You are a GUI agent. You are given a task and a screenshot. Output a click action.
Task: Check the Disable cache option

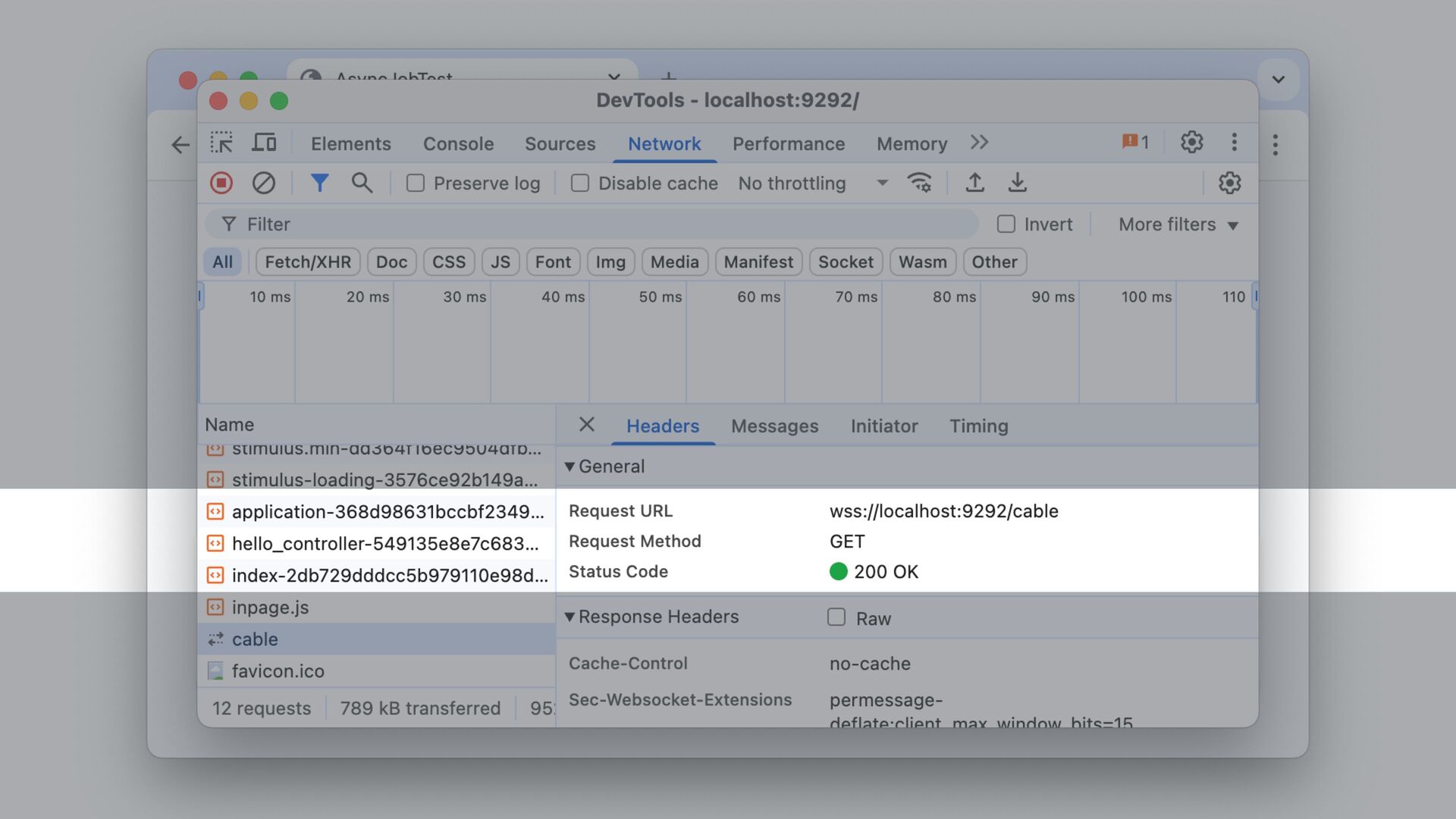click(580, 183)
